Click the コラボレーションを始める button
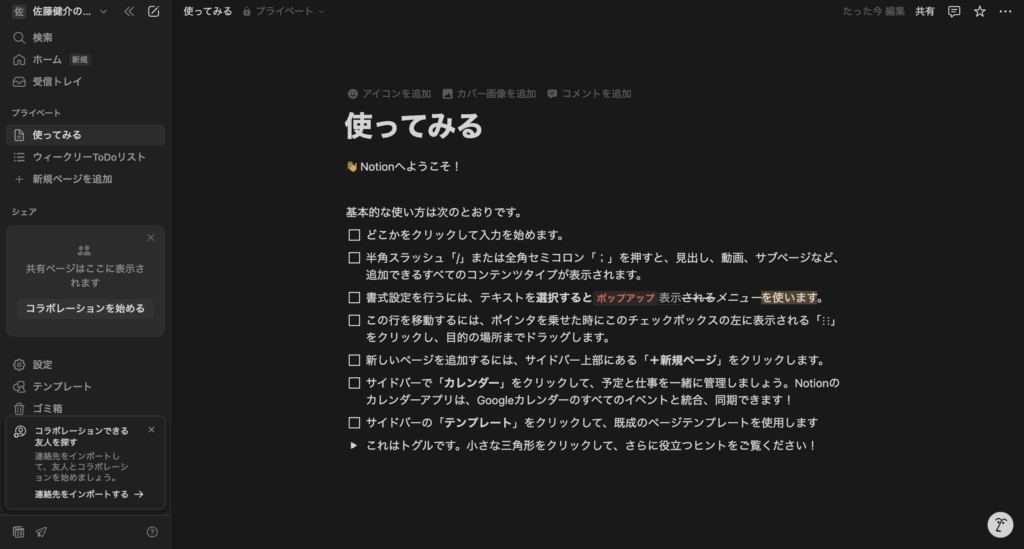Image resolution: width=1024 pixels, height=549 pixels. pyautogui.click(x=85, y=308)
